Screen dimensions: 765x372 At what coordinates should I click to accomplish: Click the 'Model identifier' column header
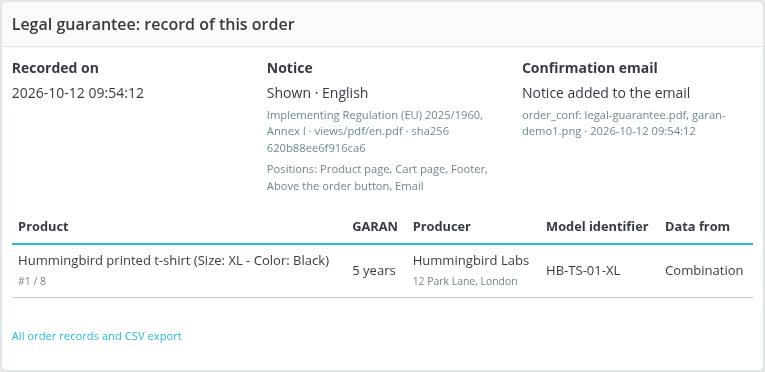tap(597, 227)
